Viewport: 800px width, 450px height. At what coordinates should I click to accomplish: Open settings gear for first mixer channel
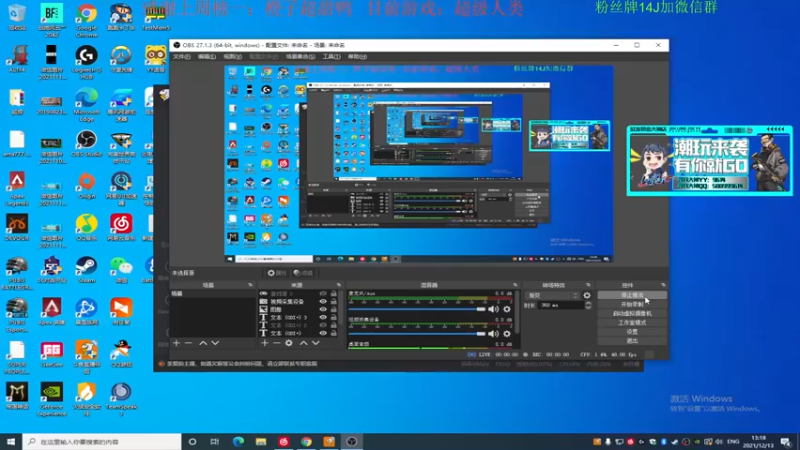tap(507, 309)
